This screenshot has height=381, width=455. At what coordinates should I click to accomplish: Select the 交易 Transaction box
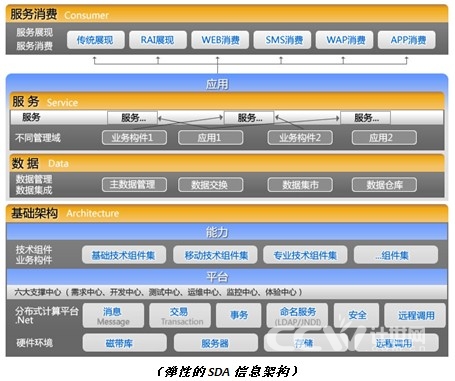(180, 315)
